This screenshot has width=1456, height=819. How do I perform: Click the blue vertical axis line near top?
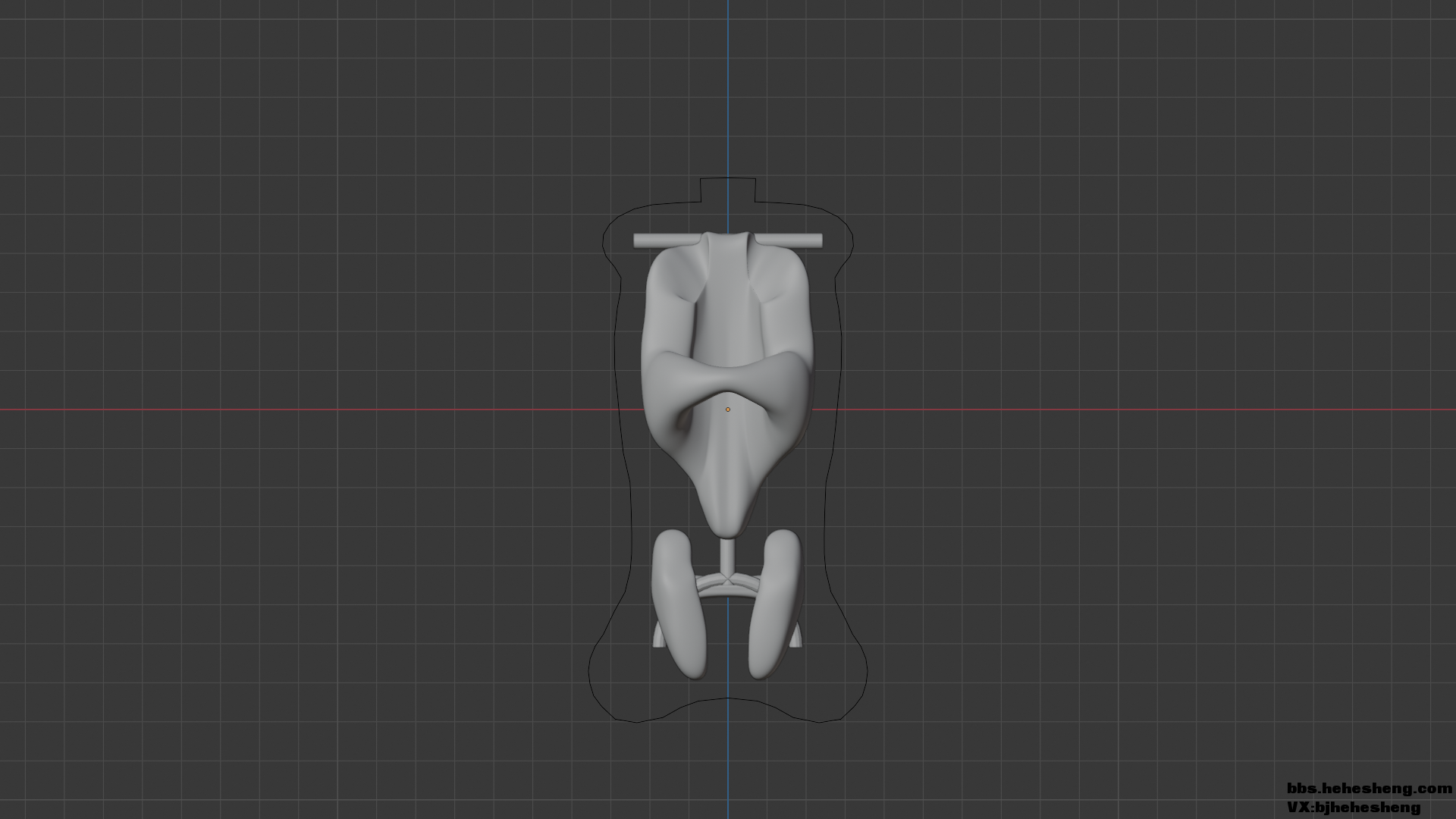pyautogui.click(x=728, y=76)
